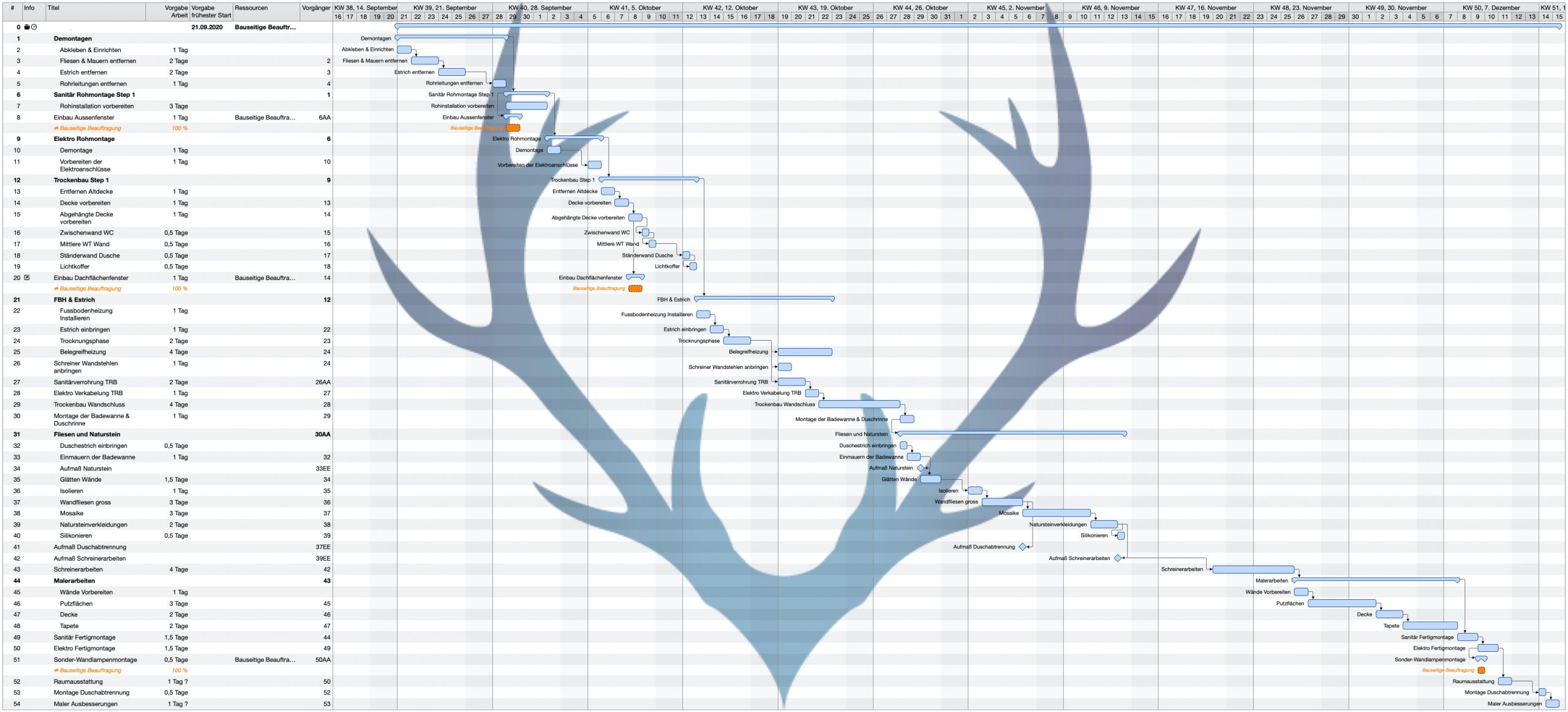Click the Vorgabe Arbeit column header
1568x712 pixels.
176,12
